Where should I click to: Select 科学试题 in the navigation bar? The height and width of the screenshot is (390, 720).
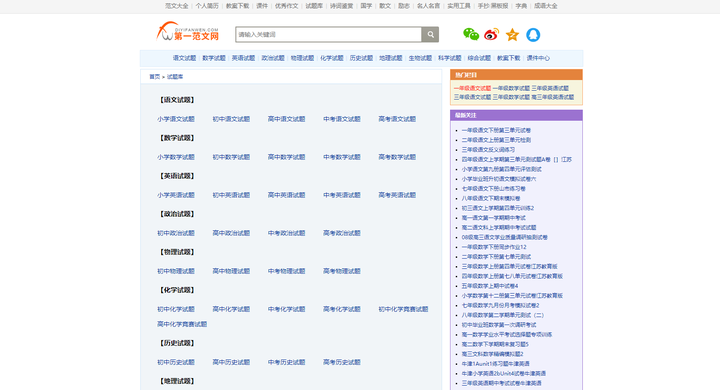pos(450,58)
